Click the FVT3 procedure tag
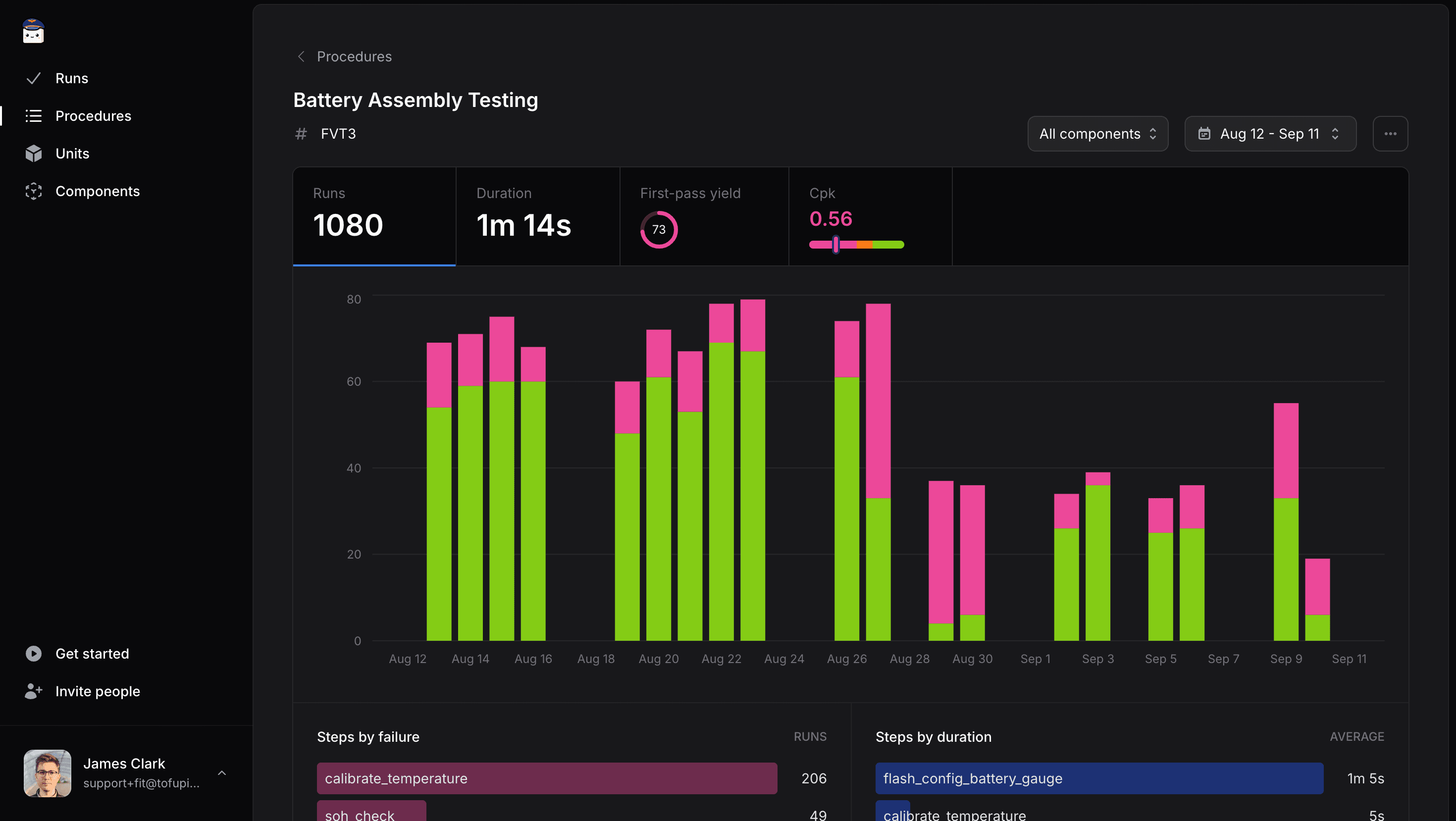This screenshot has height=821, width=1456. (337, 133)
